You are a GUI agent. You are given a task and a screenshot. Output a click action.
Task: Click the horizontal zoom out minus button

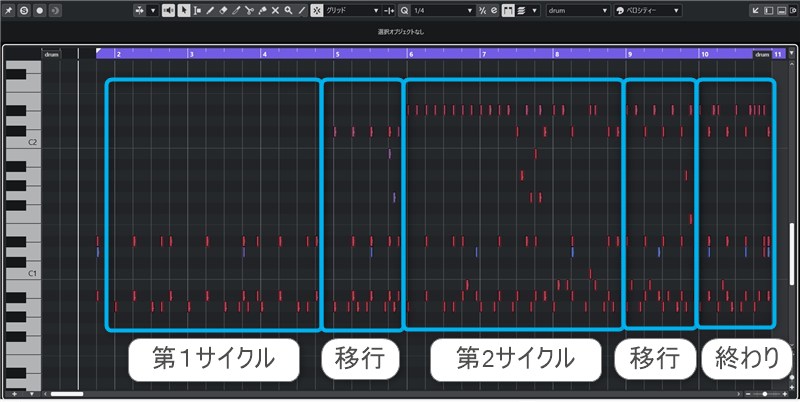tap(748, 394)
